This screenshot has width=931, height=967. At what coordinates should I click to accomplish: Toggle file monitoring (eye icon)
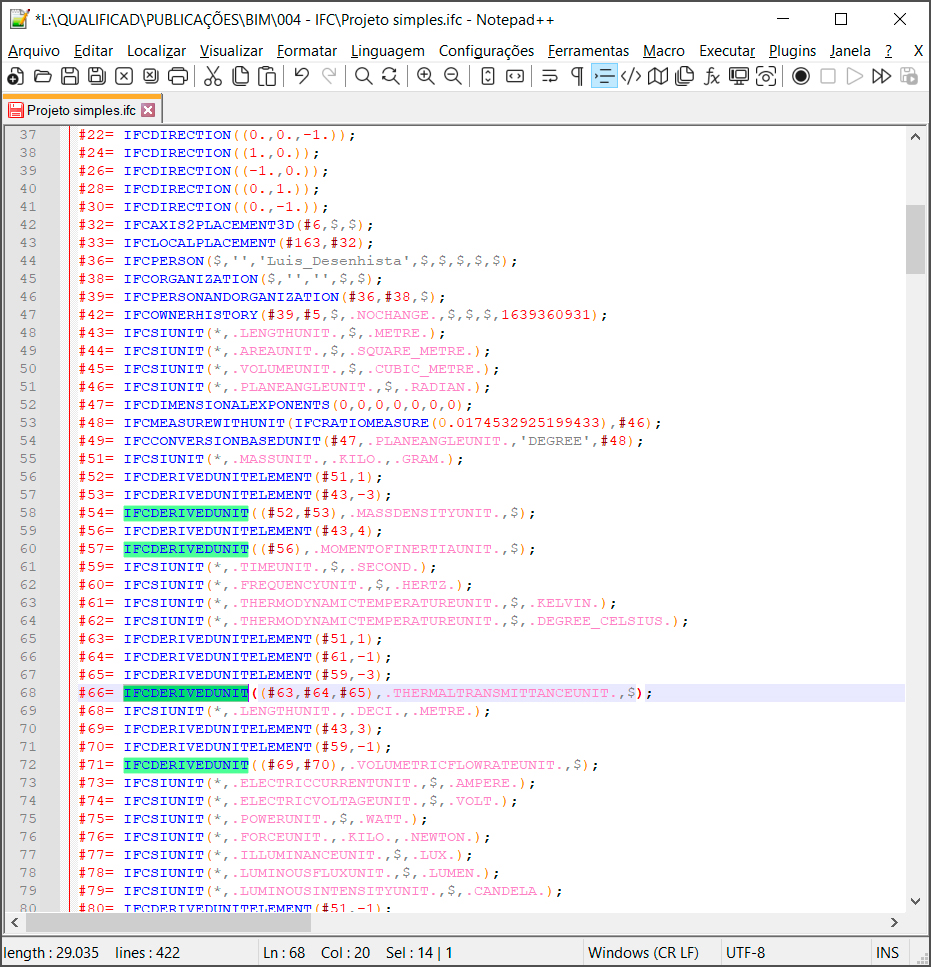766,76
